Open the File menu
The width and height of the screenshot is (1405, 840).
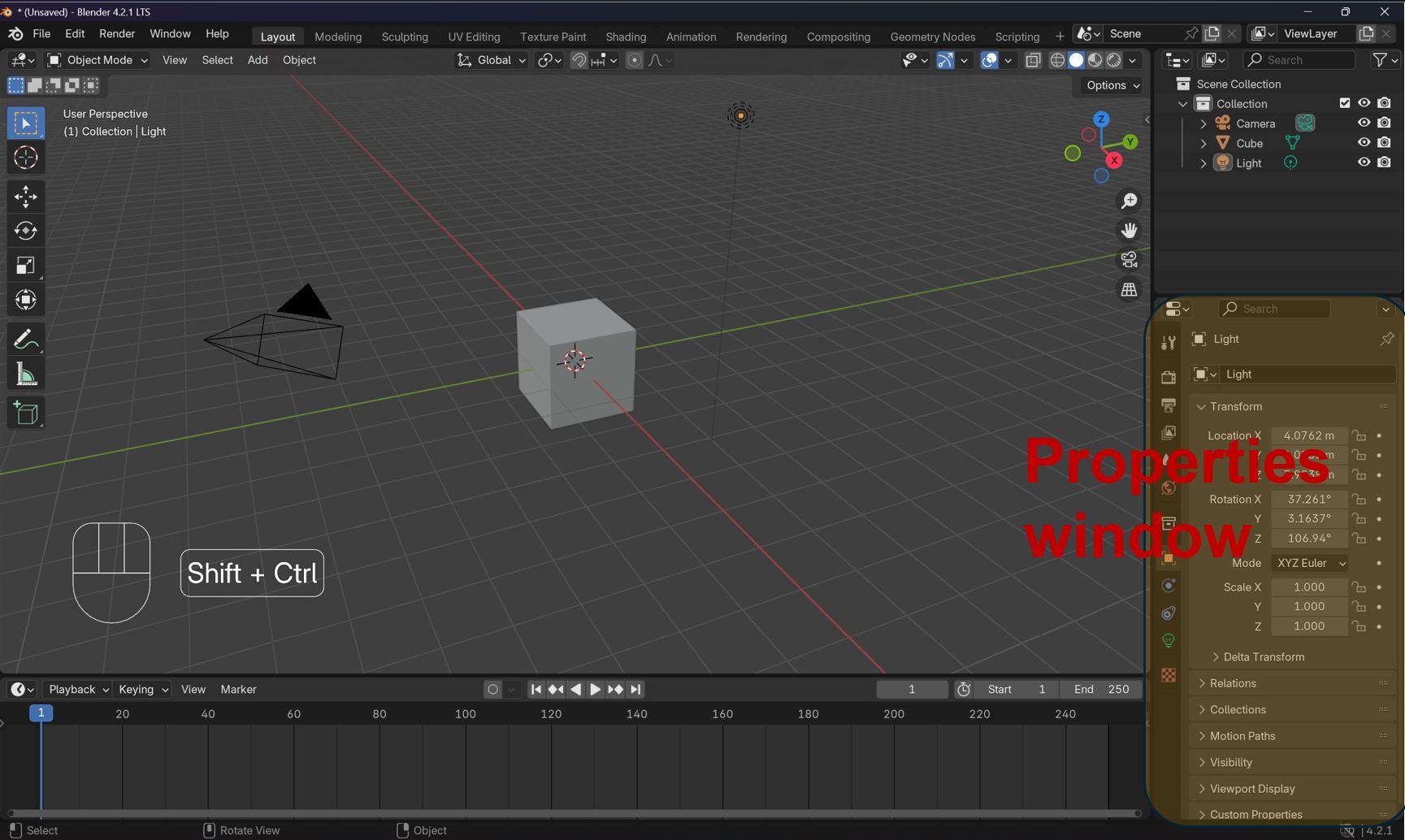pyautogui.click(x=41, y=34)
